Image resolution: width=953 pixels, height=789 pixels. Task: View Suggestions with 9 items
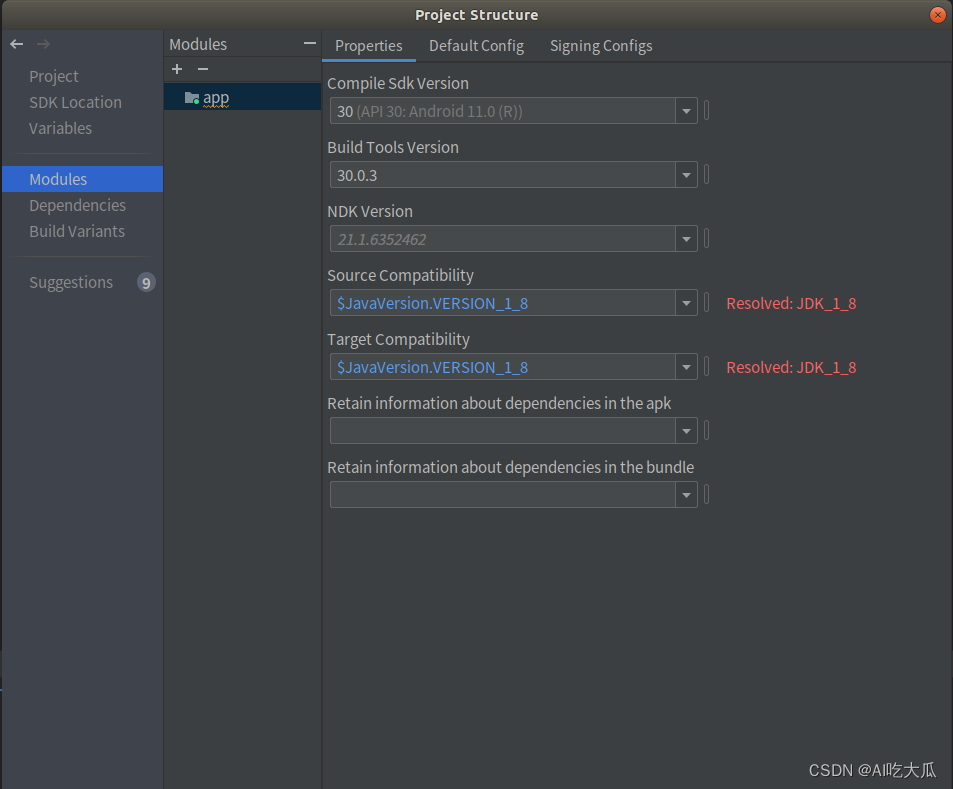click(71, 282)
